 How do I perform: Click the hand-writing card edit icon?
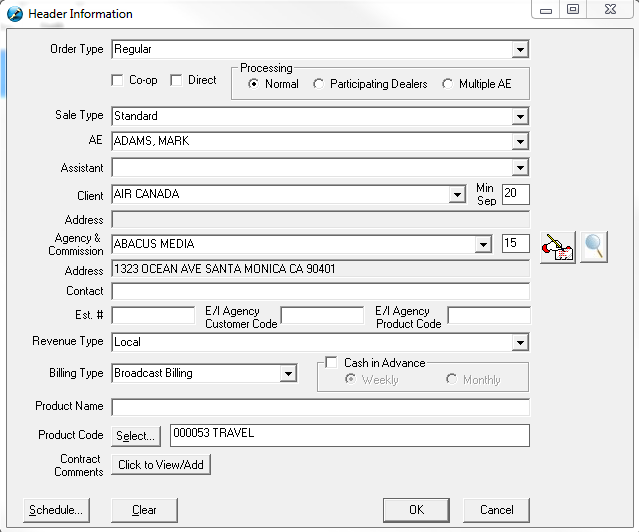click(557, 246)
